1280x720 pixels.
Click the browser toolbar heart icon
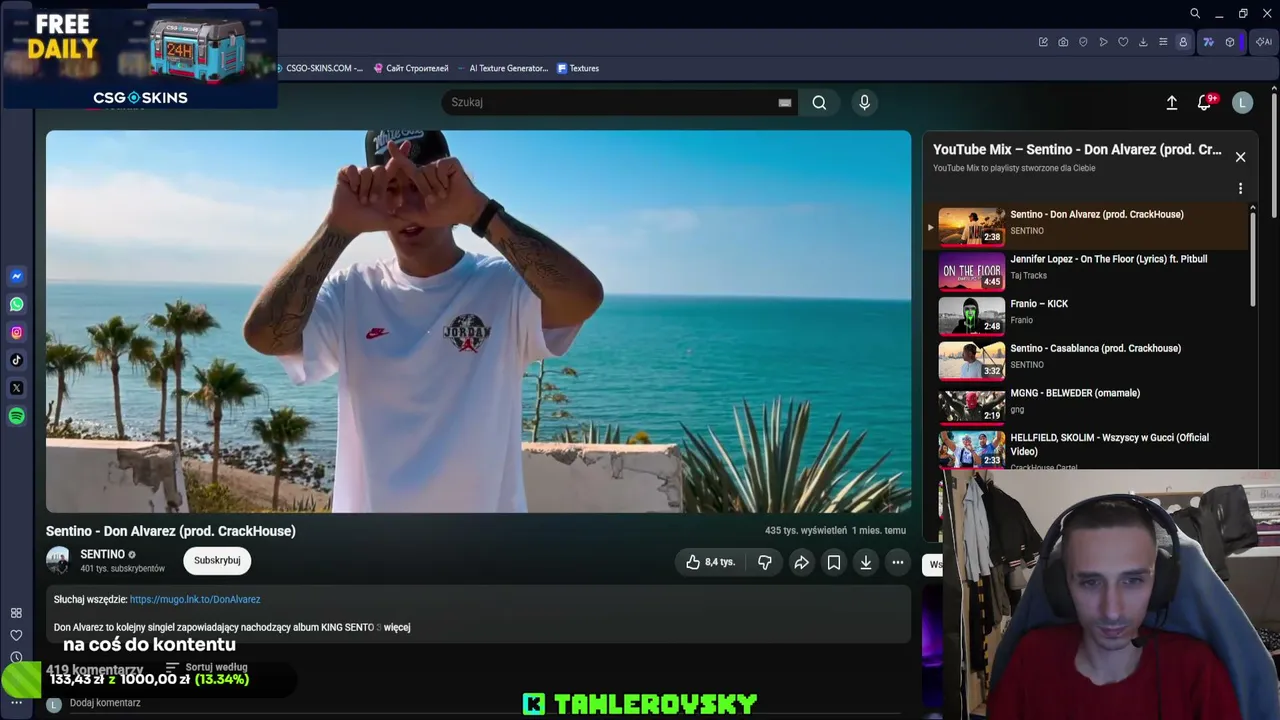[x=1123, y=42]
